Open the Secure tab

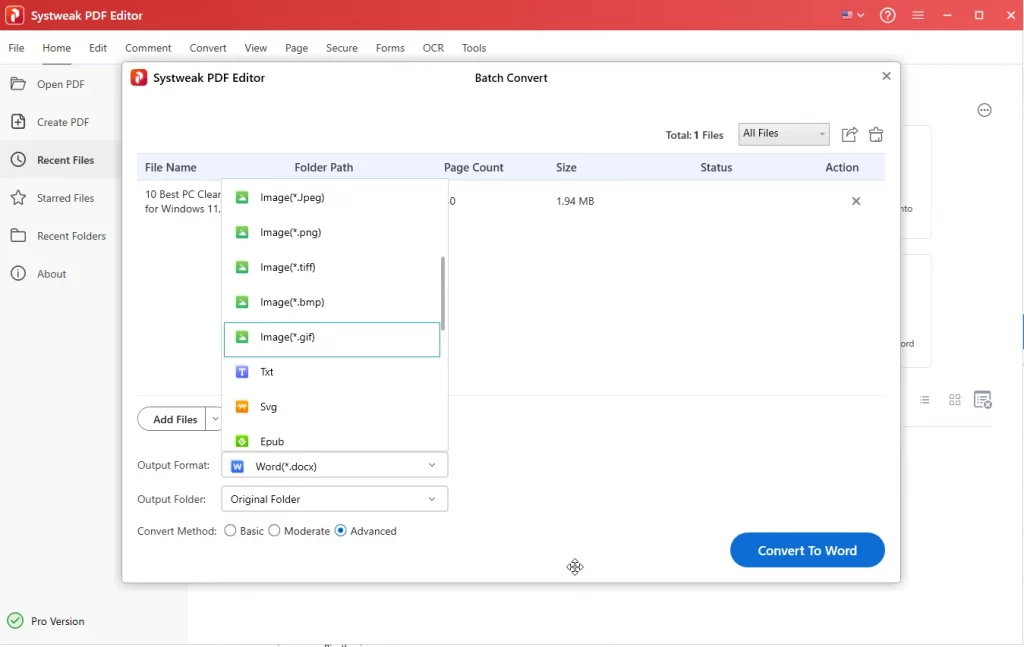pyautogui.click(x=342, y=48)
